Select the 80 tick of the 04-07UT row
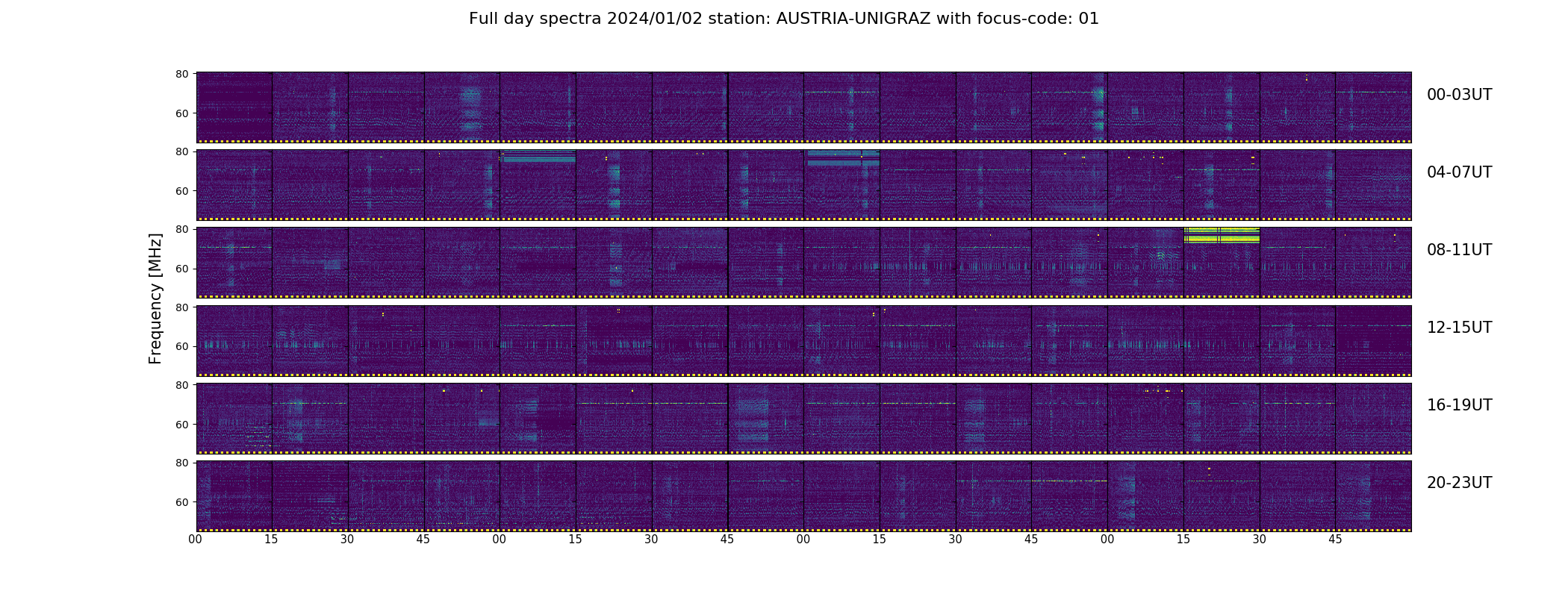The height and width of the screenshot is (597, 1568). coord(181,151)
